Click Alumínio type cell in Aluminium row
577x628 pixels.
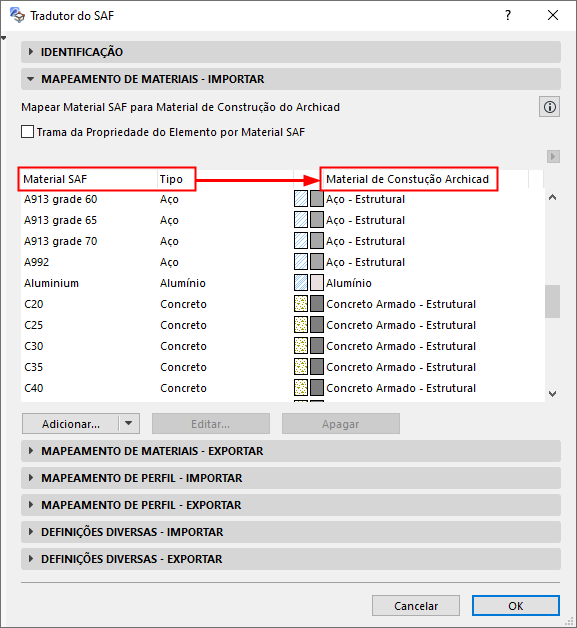[183, 283]
